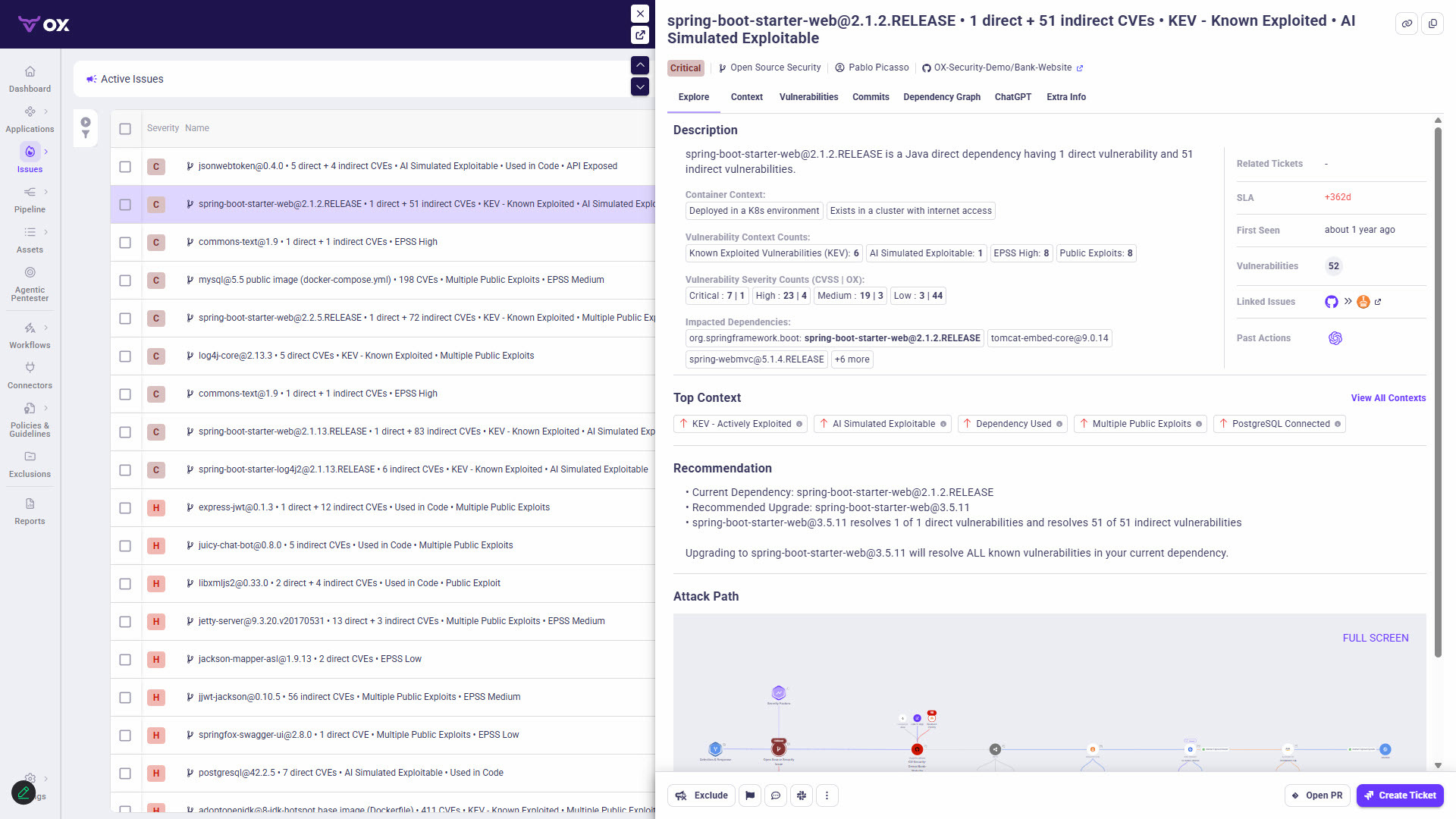Open the Dependency Graph tab
The height and width of the screenshot is (819, 1456).
942,97
